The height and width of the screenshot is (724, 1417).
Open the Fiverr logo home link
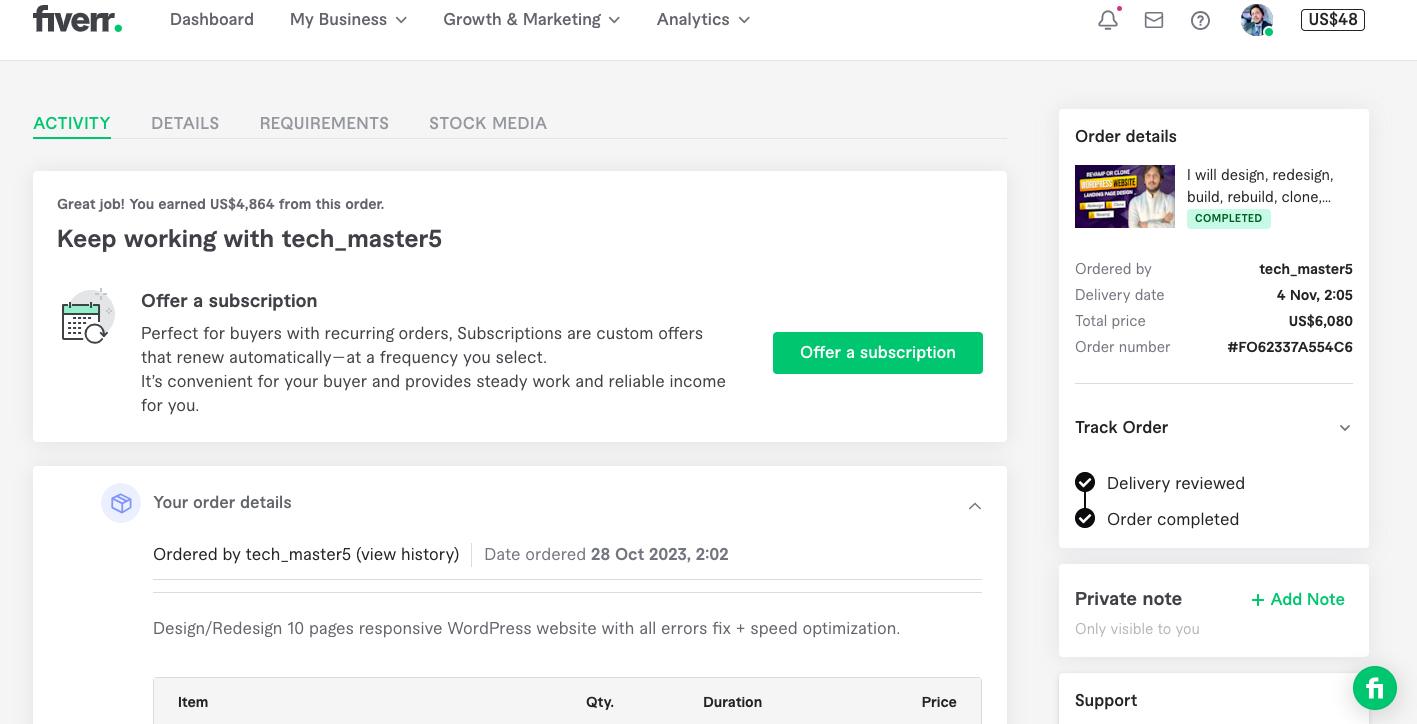coord(77,19)
